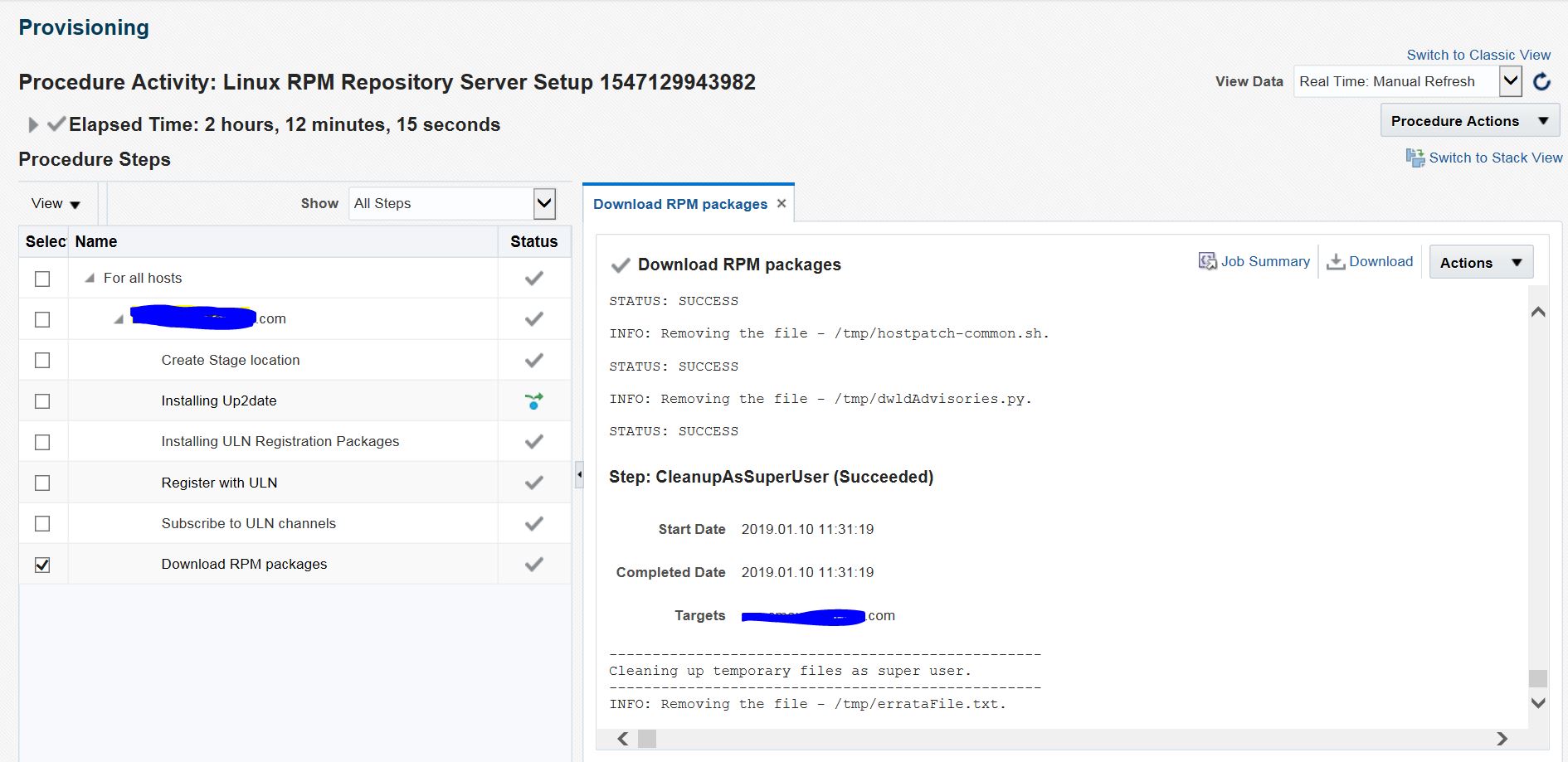The height and width of the screenshot is (762, 1568).
Task: Click the refresh icon next to View Data
Action: pos(1541,81)
